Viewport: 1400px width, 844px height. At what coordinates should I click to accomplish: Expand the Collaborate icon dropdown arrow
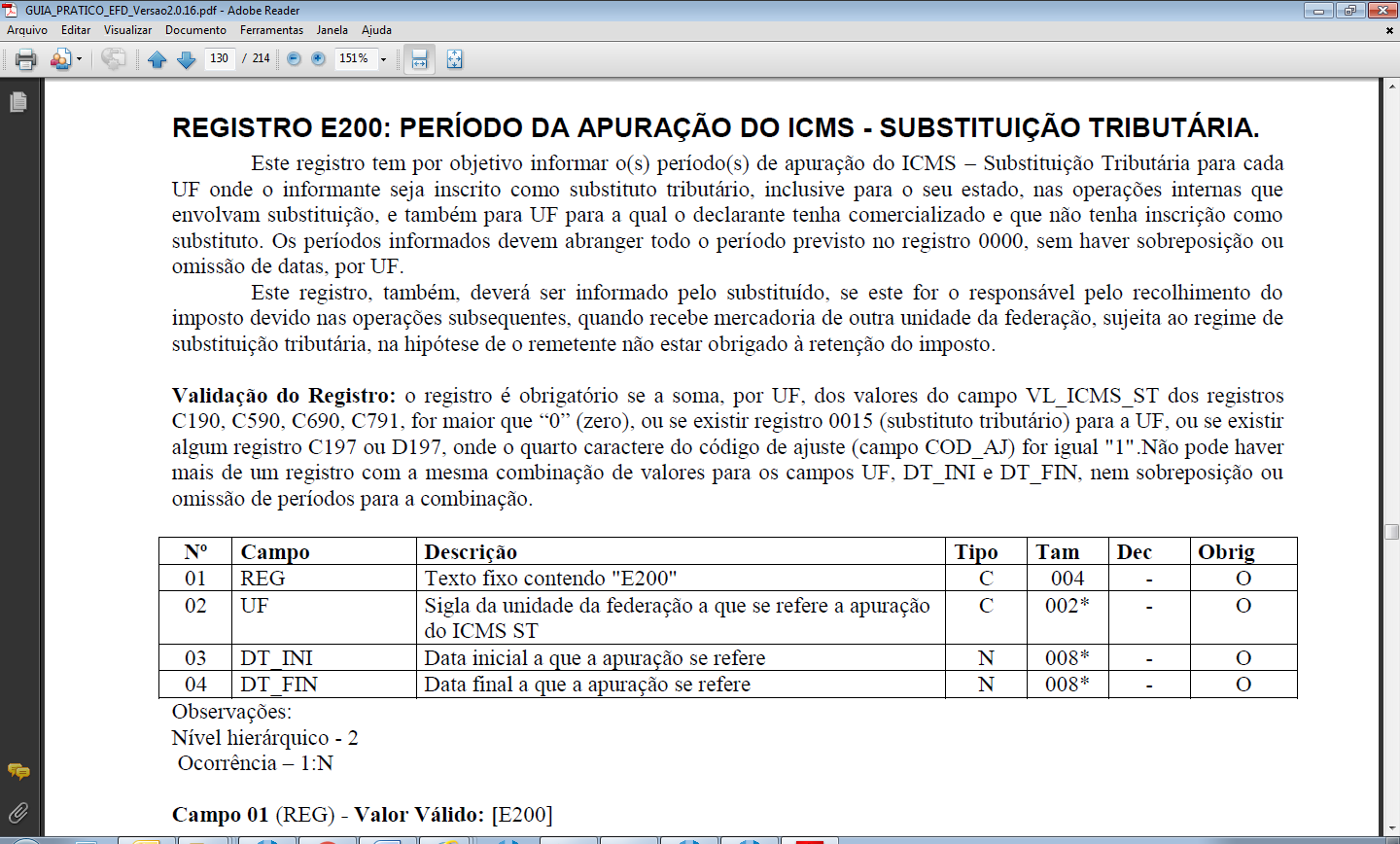coord(79,59)
